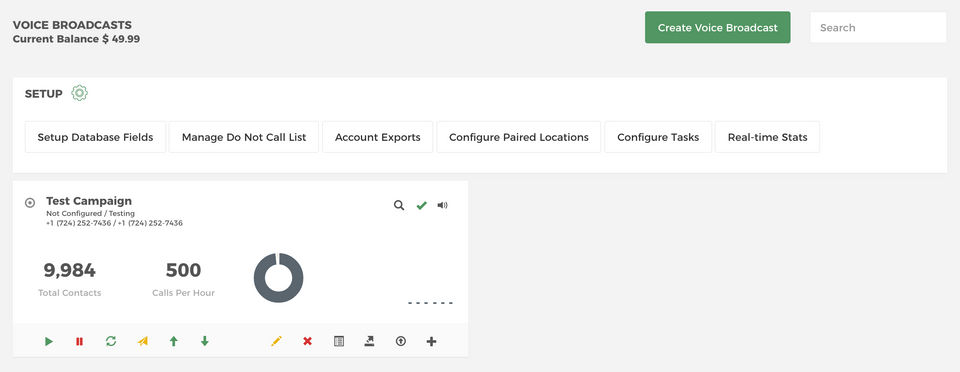Image resolution: width=960 pixels, height=372 pixels.
Task: Open the table list icon in the campaign toolbar
Action: coord(339,341)
